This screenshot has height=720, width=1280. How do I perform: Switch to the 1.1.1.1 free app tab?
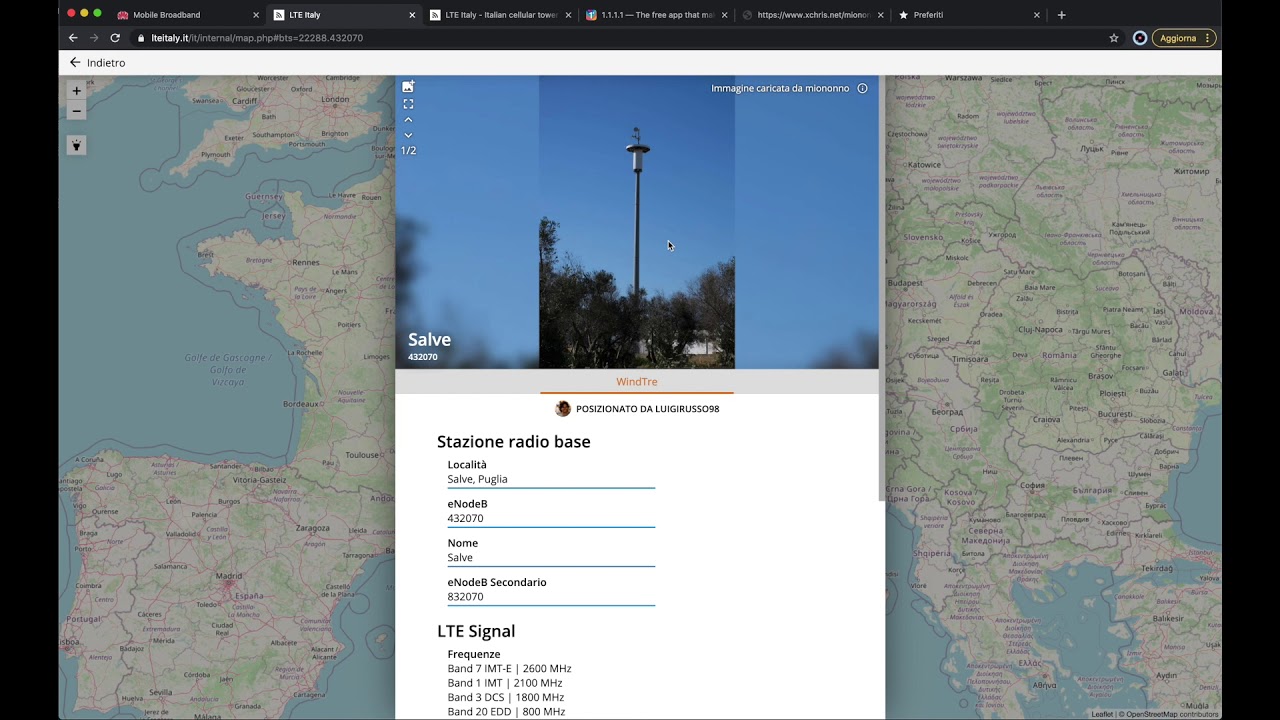click(656, 15)
